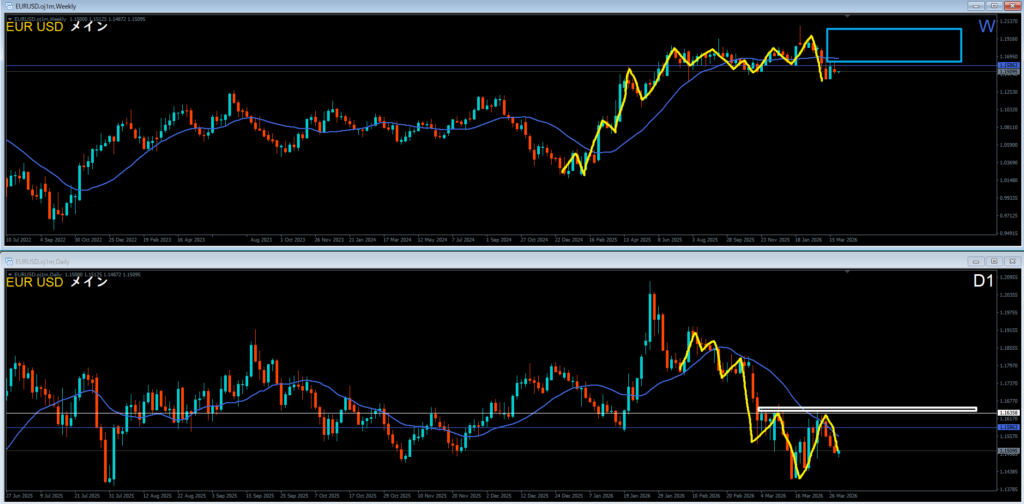The width and height of the screenshot is (1024, 504).
Task: Click the 1.16770 value on Daily price scale
Action: click(x=1008, y=400)
